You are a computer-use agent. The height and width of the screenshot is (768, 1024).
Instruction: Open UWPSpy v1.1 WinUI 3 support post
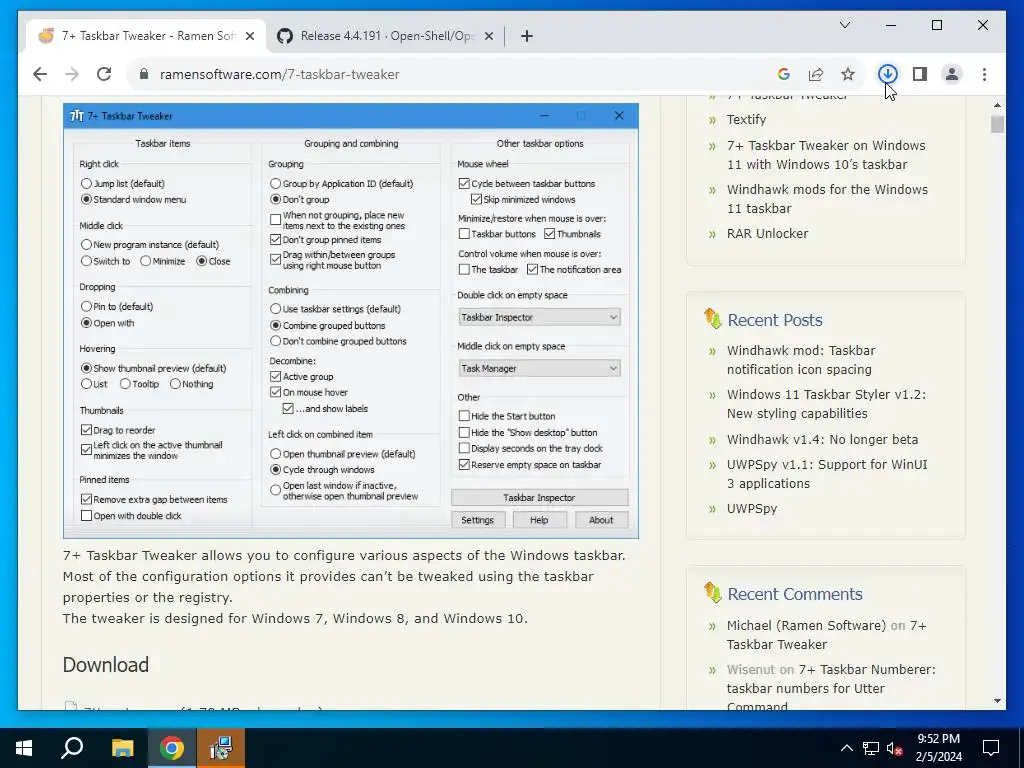[x=827, y=474]
